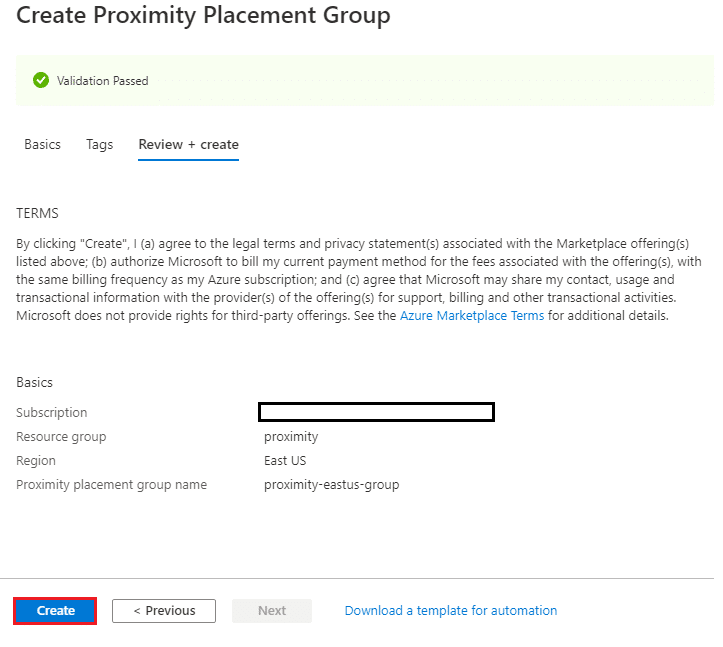This screenshot has height=647, width=723.
Task: Click the Subscription label
Action: pyautogui.click(x=52, y=412)
